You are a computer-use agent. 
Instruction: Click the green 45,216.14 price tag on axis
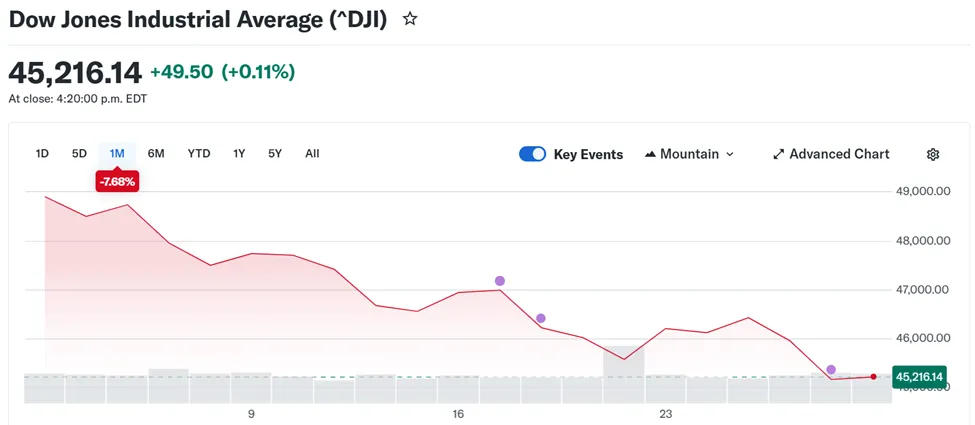919,376
